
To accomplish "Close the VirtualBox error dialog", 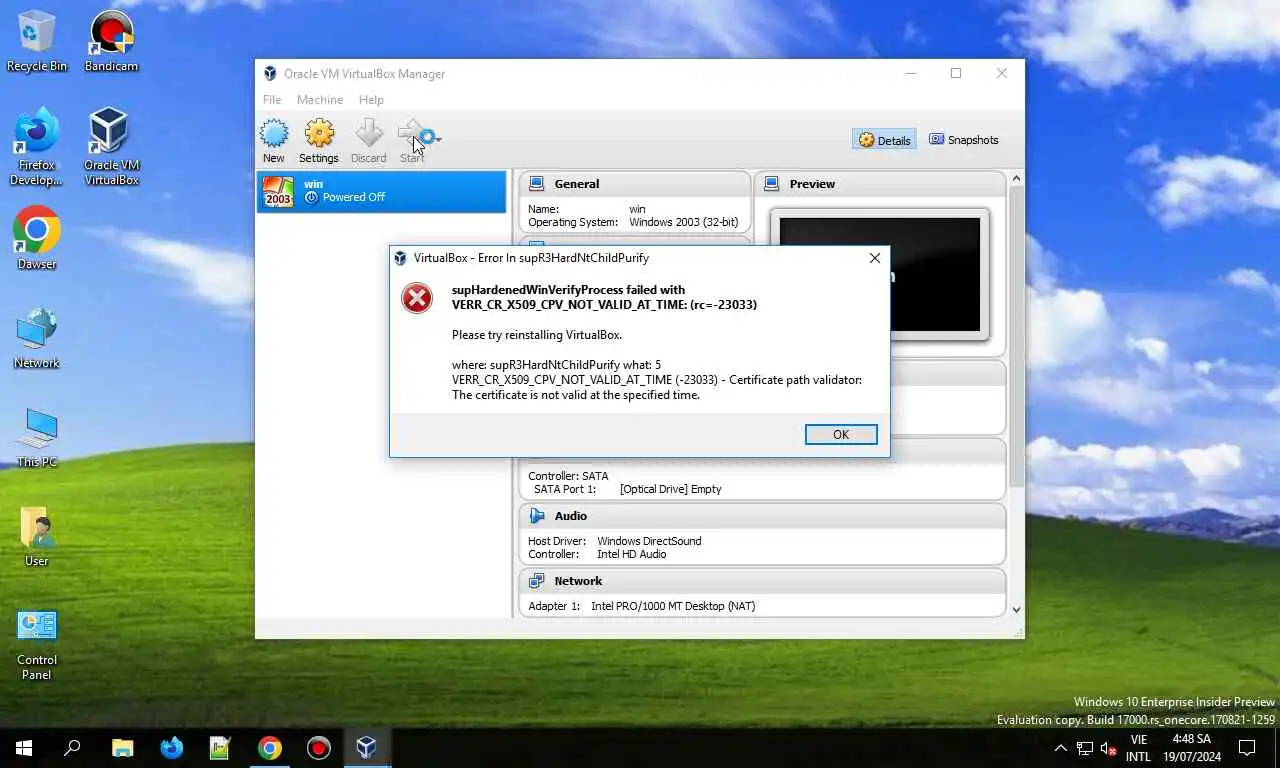I will 875,258.
